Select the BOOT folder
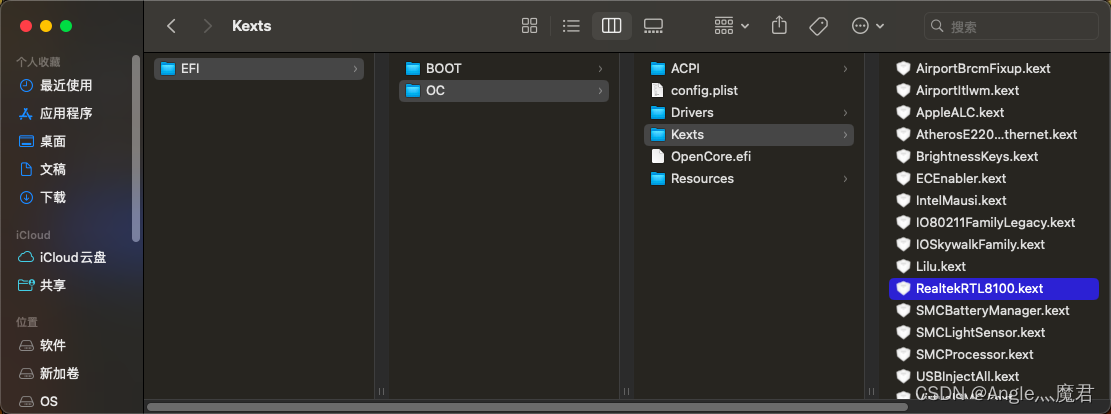The width and height of the screenshot is (1111, 414). pos(504,69)
